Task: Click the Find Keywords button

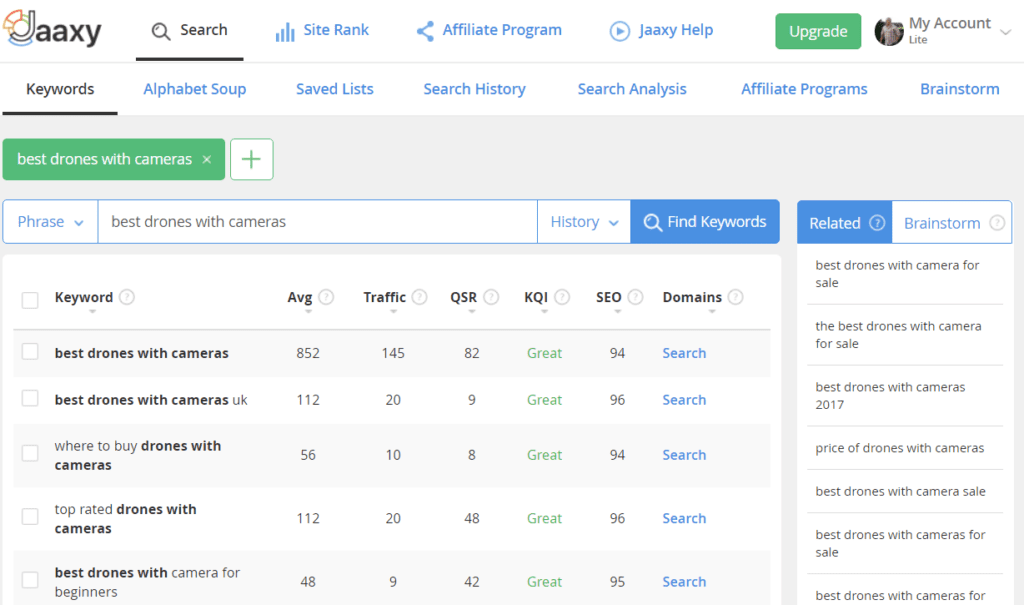Action: pyautogui.click(x=705, y=222)
